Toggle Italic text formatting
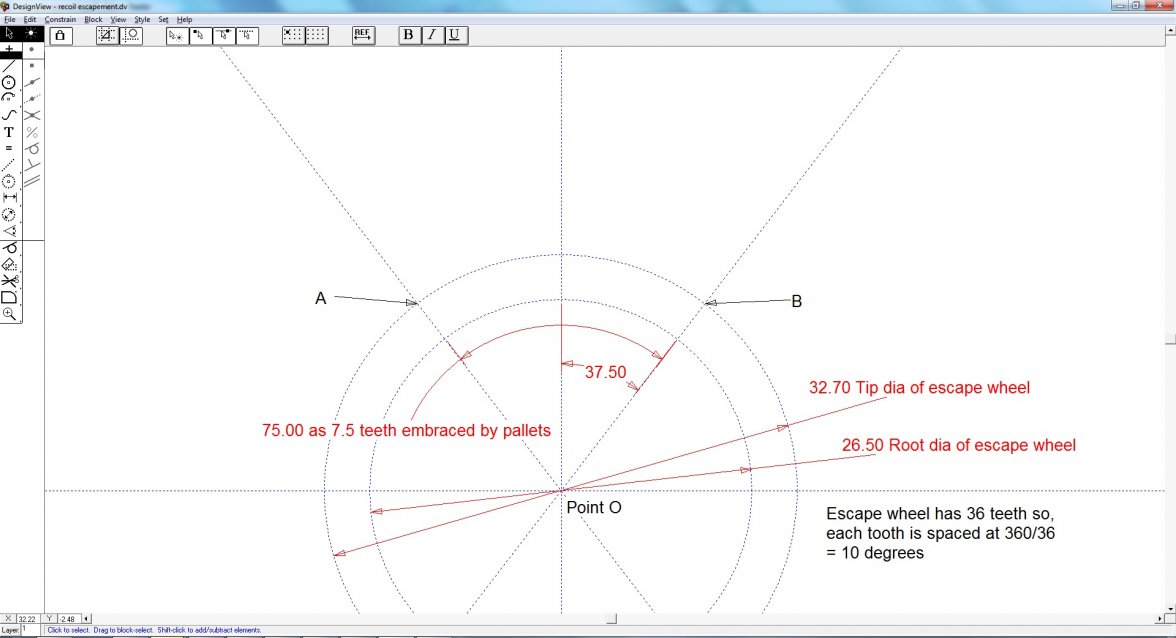Image resolution: width=1176 pixels, height=638 pixels. 431,35
